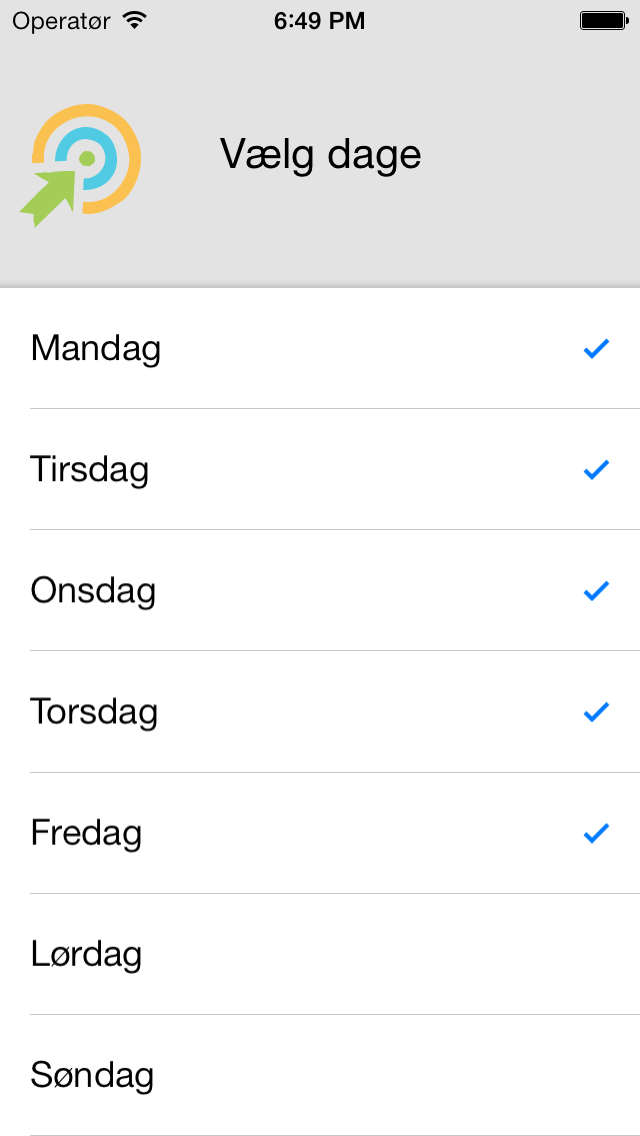Uncheck the Torsdag checkmark
The image size is (640, 1136).
[596, 712]
